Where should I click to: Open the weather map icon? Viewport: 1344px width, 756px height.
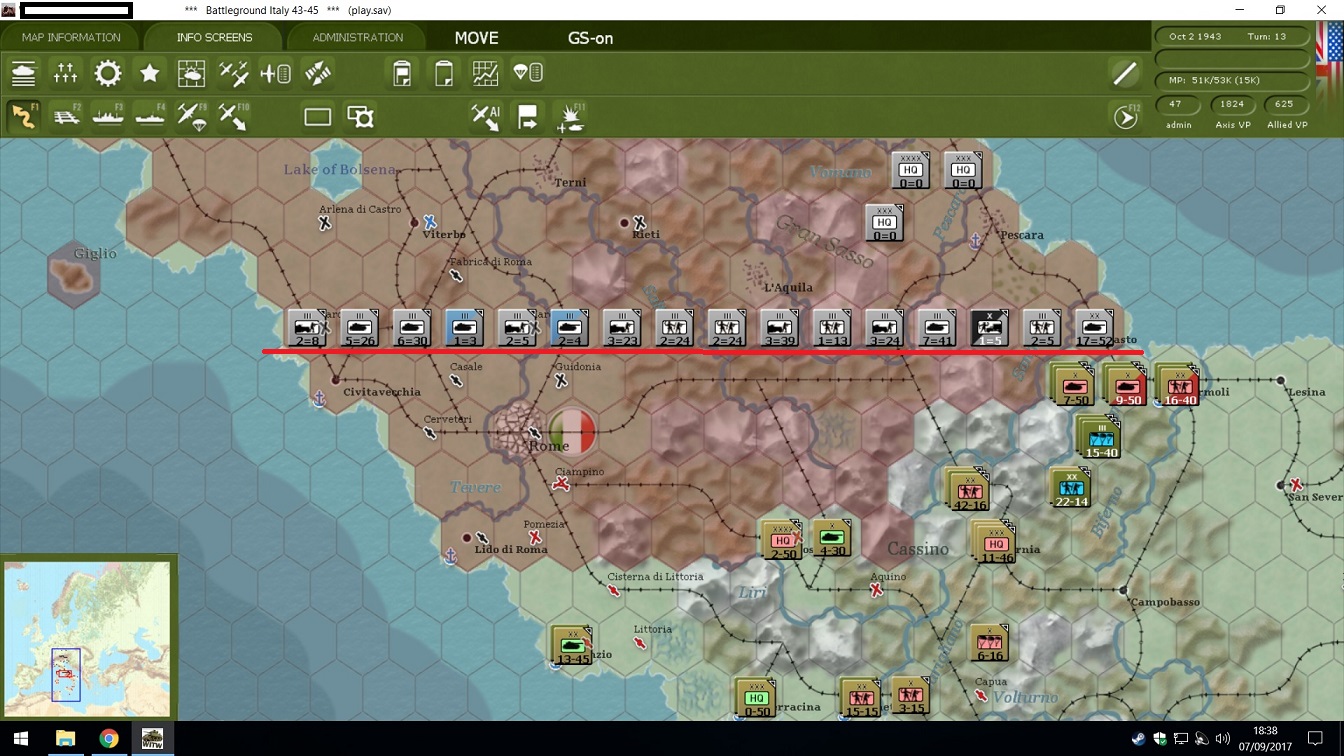192,73
